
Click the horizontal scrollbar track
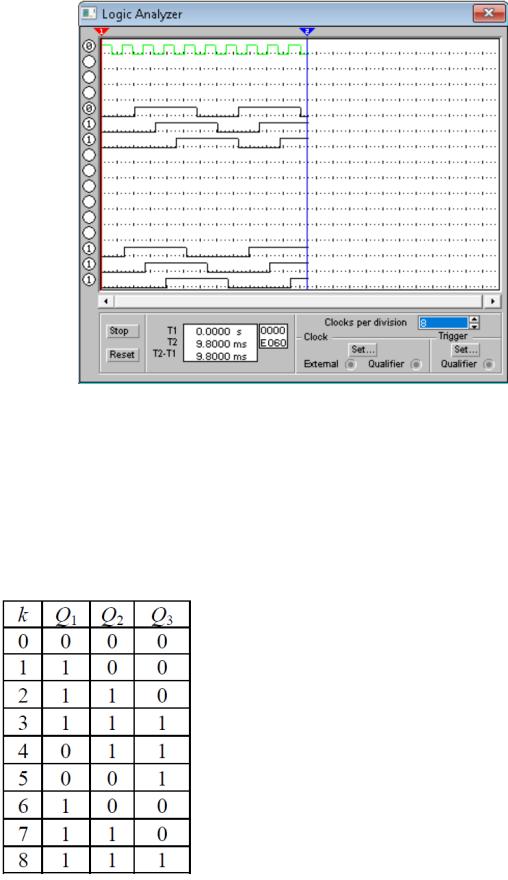tap(299, 301)
